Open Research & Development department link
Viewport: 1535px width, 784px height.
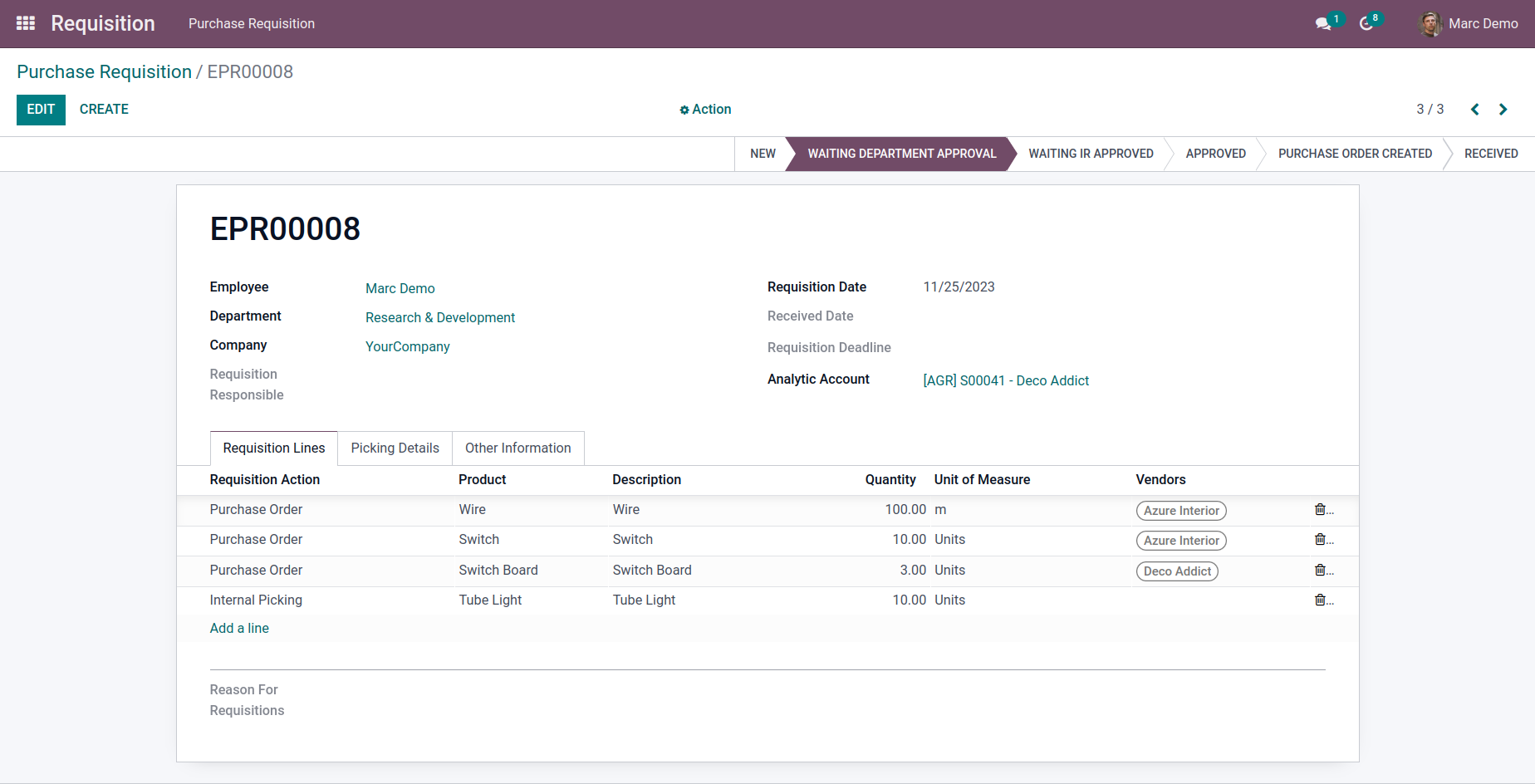click(440, 317)
